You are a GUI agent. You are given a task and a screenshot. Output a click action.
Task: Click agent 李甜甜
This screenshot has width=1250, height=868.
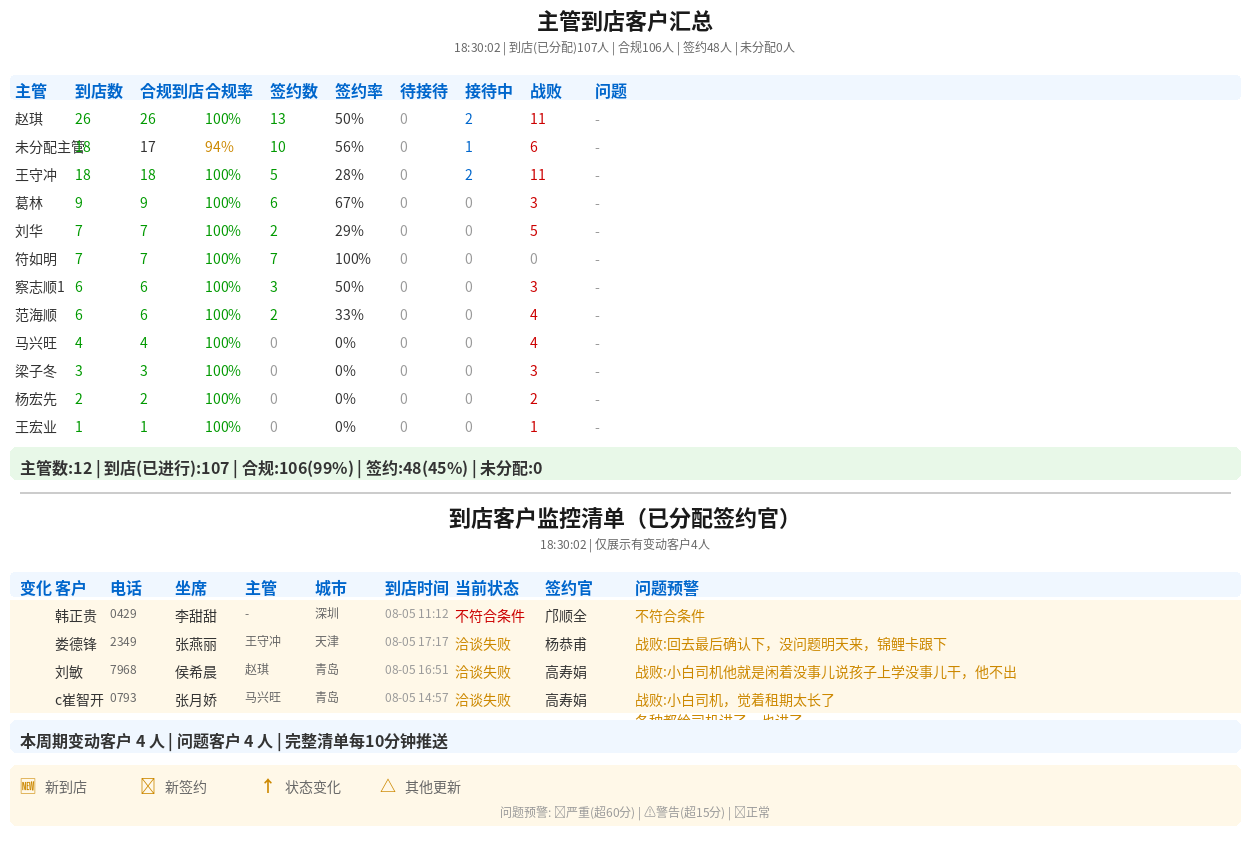coord(196,616)
